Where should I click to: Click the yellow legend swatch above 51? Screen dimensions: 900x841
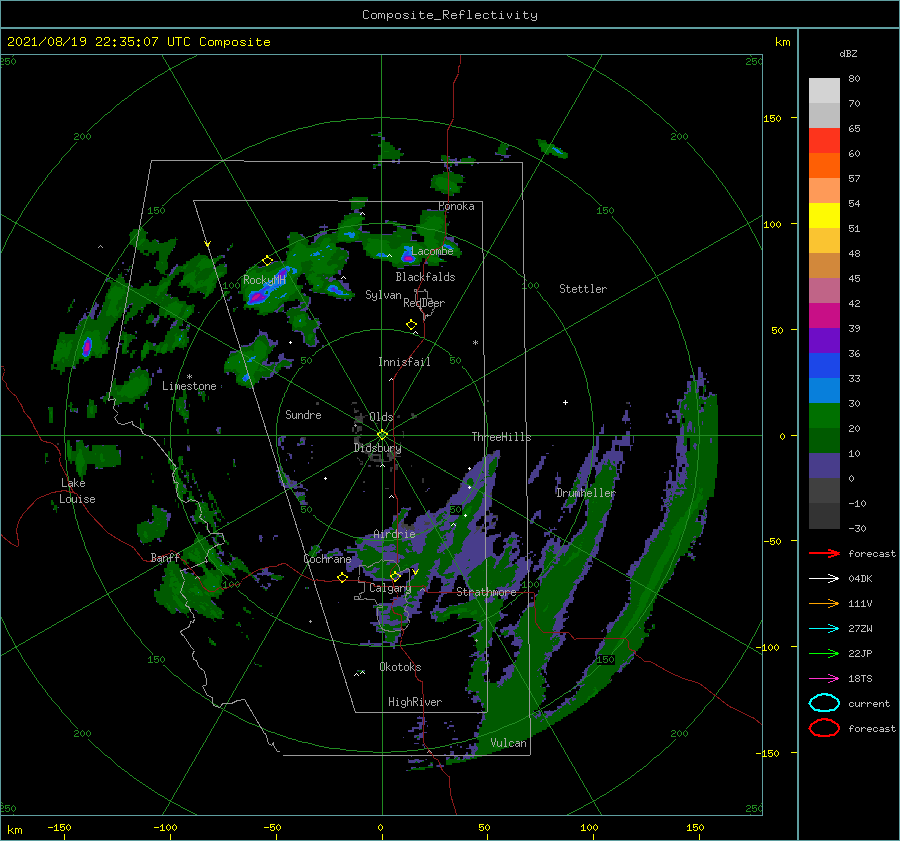824,215
